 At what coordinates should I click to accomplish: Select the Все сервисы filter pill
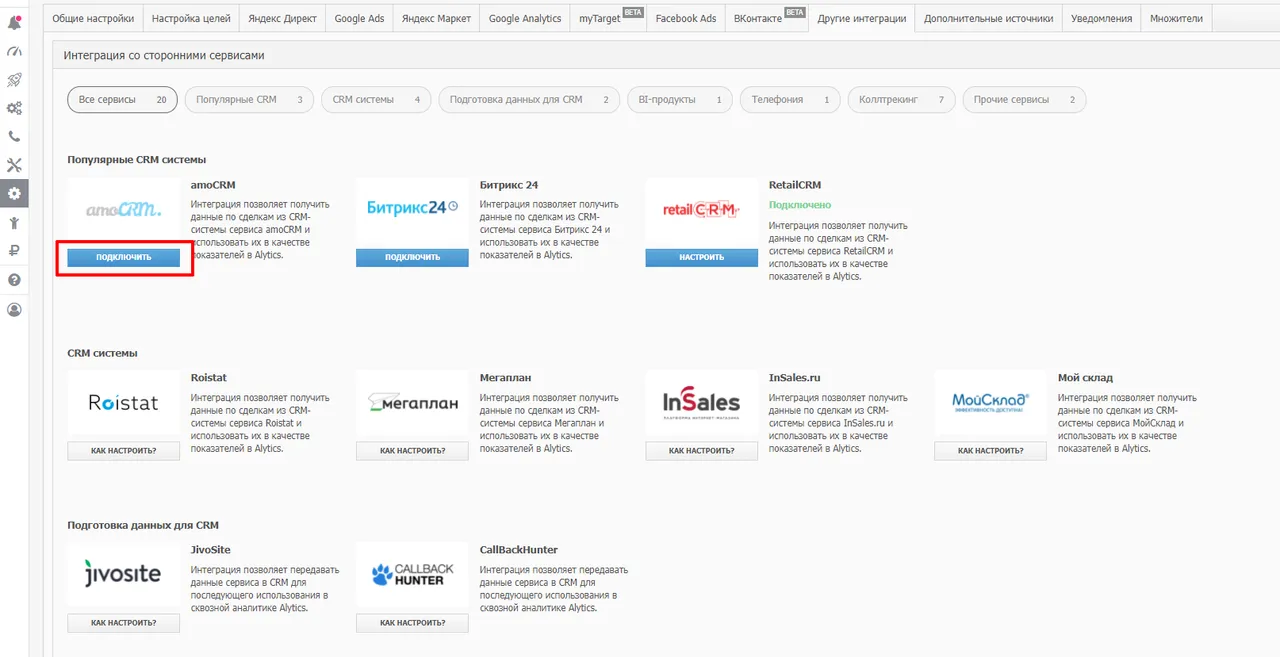pyautogui.click(x=123, y=100)
